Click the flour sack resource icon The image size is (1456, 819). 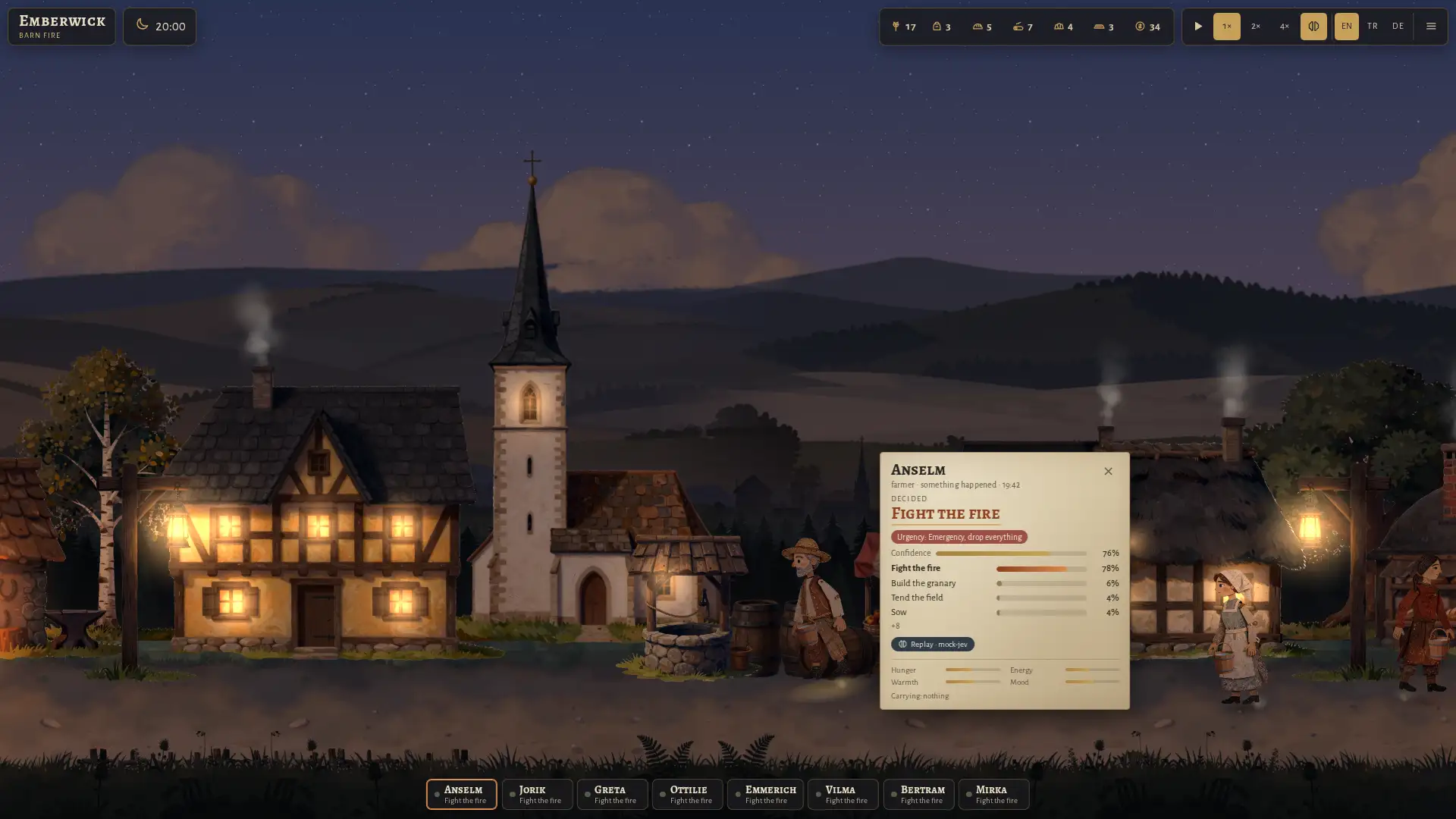click(x=937, y=27)
